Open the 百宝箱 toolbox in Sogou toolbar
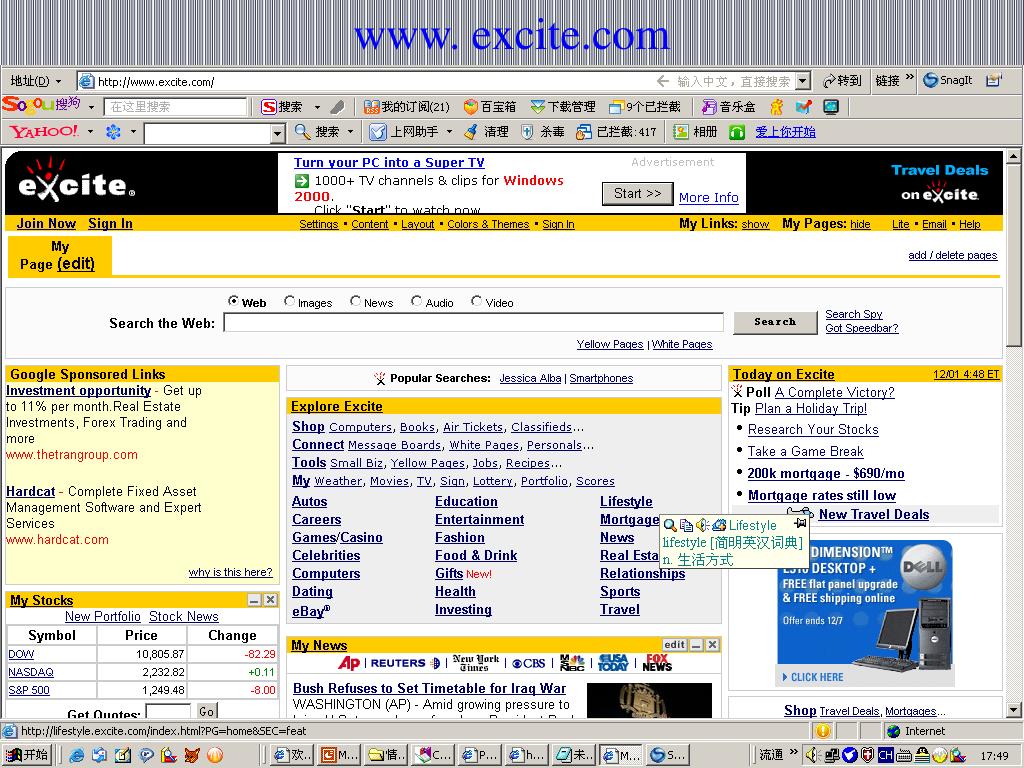This screenshot has height=768, width=1024. click(x=490, y=106)
